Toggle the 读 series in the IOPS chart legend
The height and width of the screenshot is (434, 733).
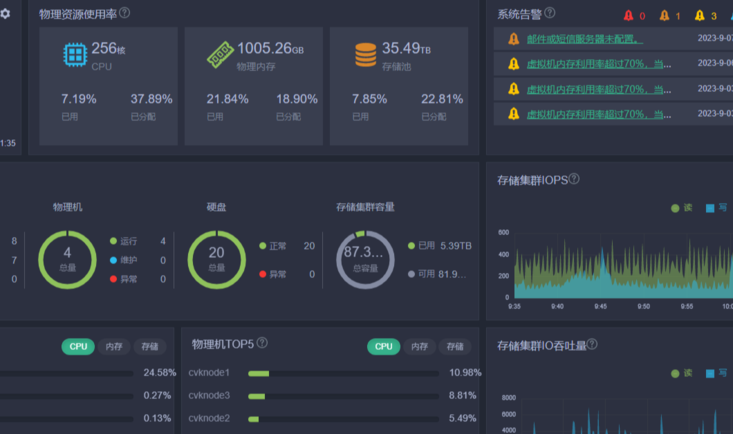[x=682, y=208]
